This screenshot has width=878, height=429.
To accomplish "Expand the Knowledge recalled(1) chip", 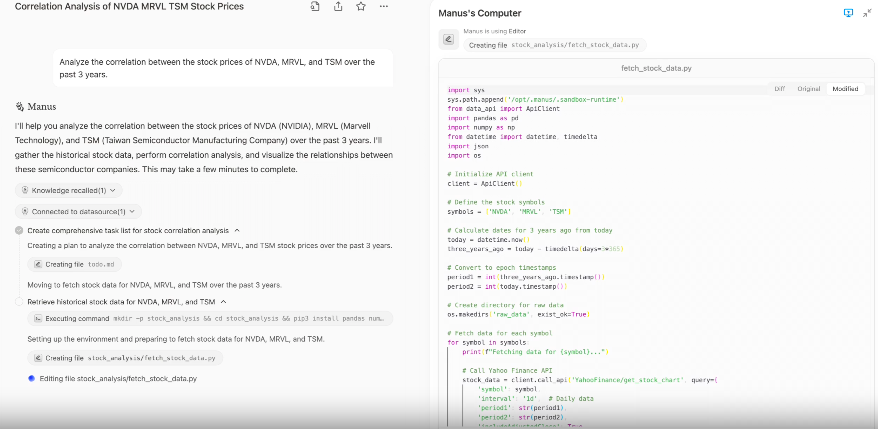I will (x=69, y=190).
